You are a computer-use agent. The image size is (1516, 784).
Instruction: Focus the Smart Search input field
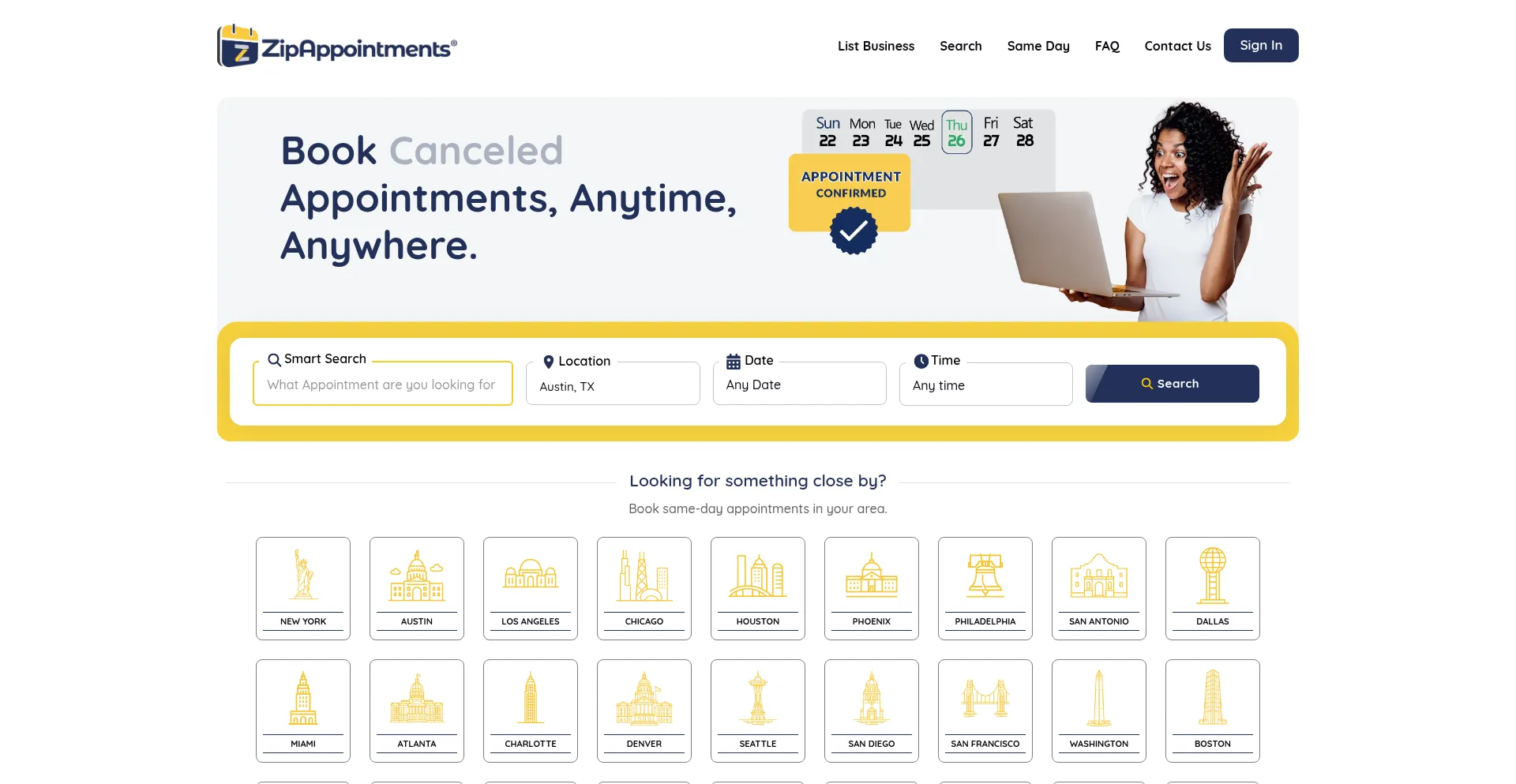tap(383, 384)
